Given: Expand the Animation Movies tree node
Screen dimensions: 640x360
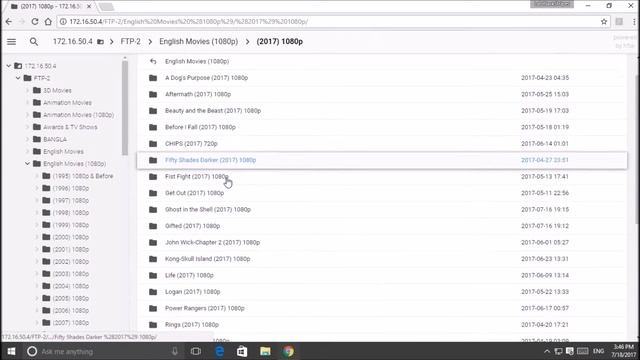Looking at the screenshot, I should coord(27,102).
